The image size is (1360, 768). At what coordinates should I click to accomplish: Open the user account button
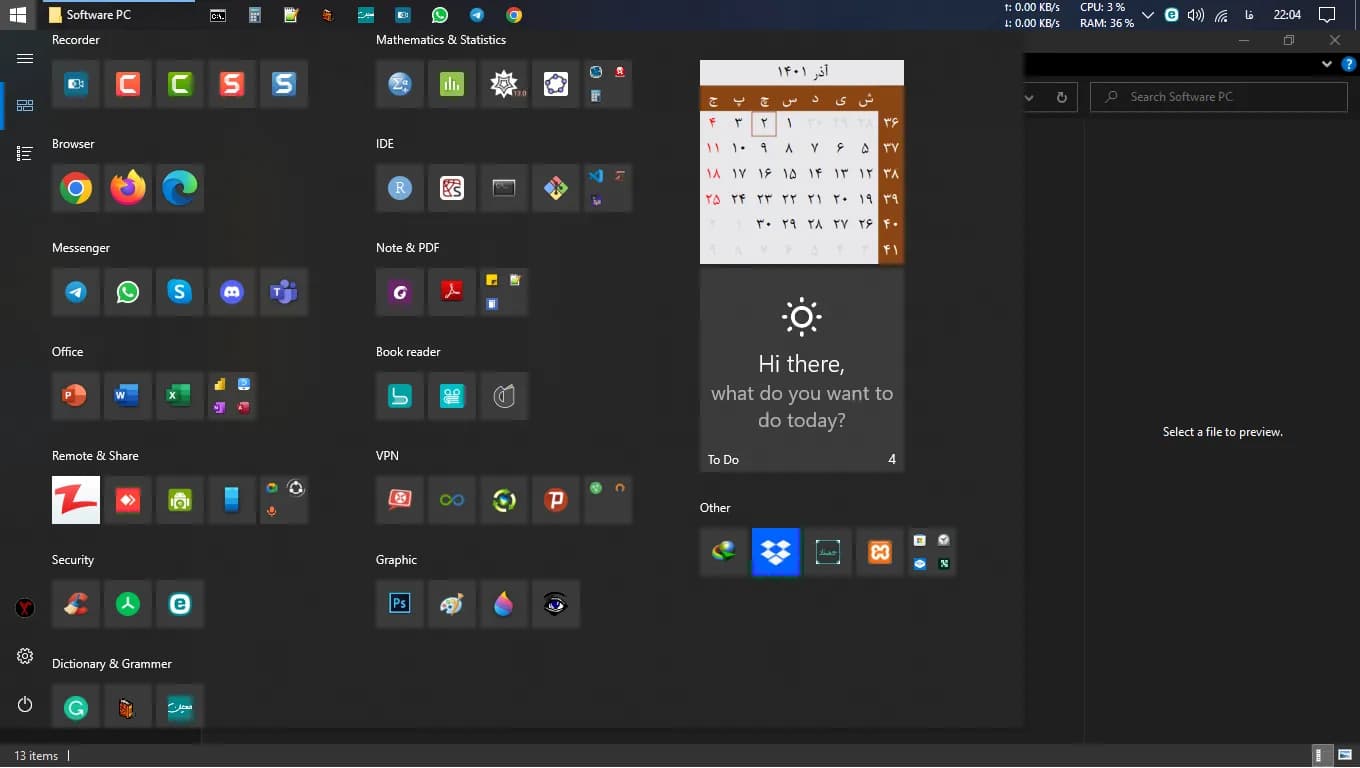(25, 607)
